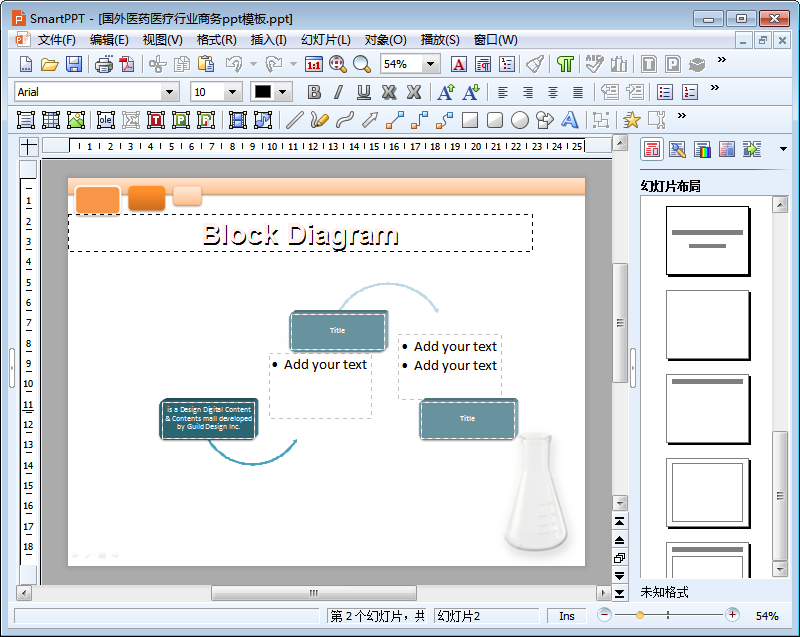Open the black font color swatch
This screenshot has height=637, width=800.
point(263,92)
